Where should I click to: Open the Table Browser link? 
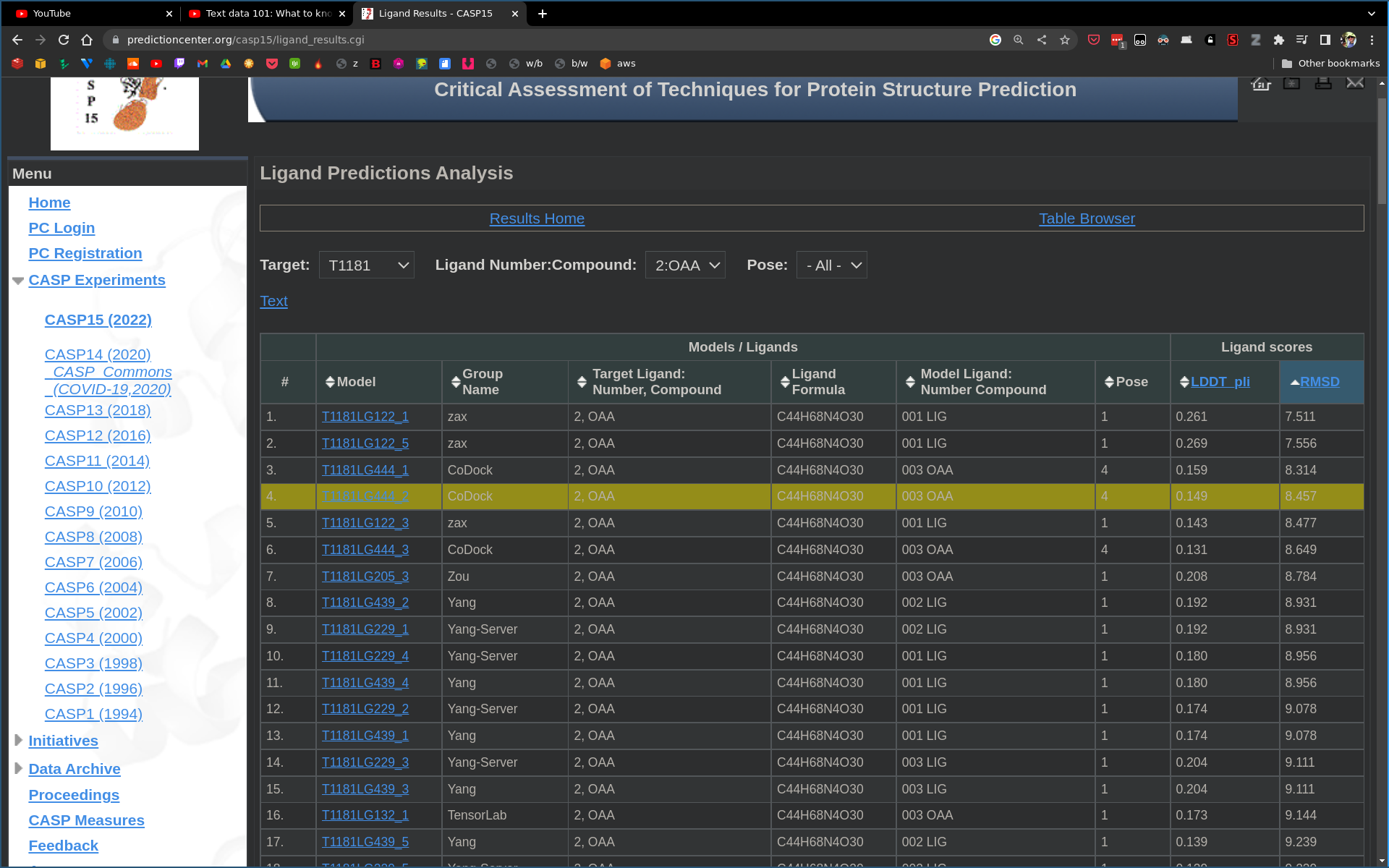[1087, 218]
